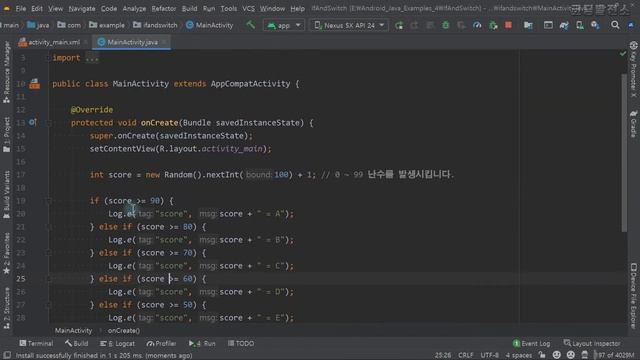
Task: Open the VCS menu
Action: pos(248,9)
